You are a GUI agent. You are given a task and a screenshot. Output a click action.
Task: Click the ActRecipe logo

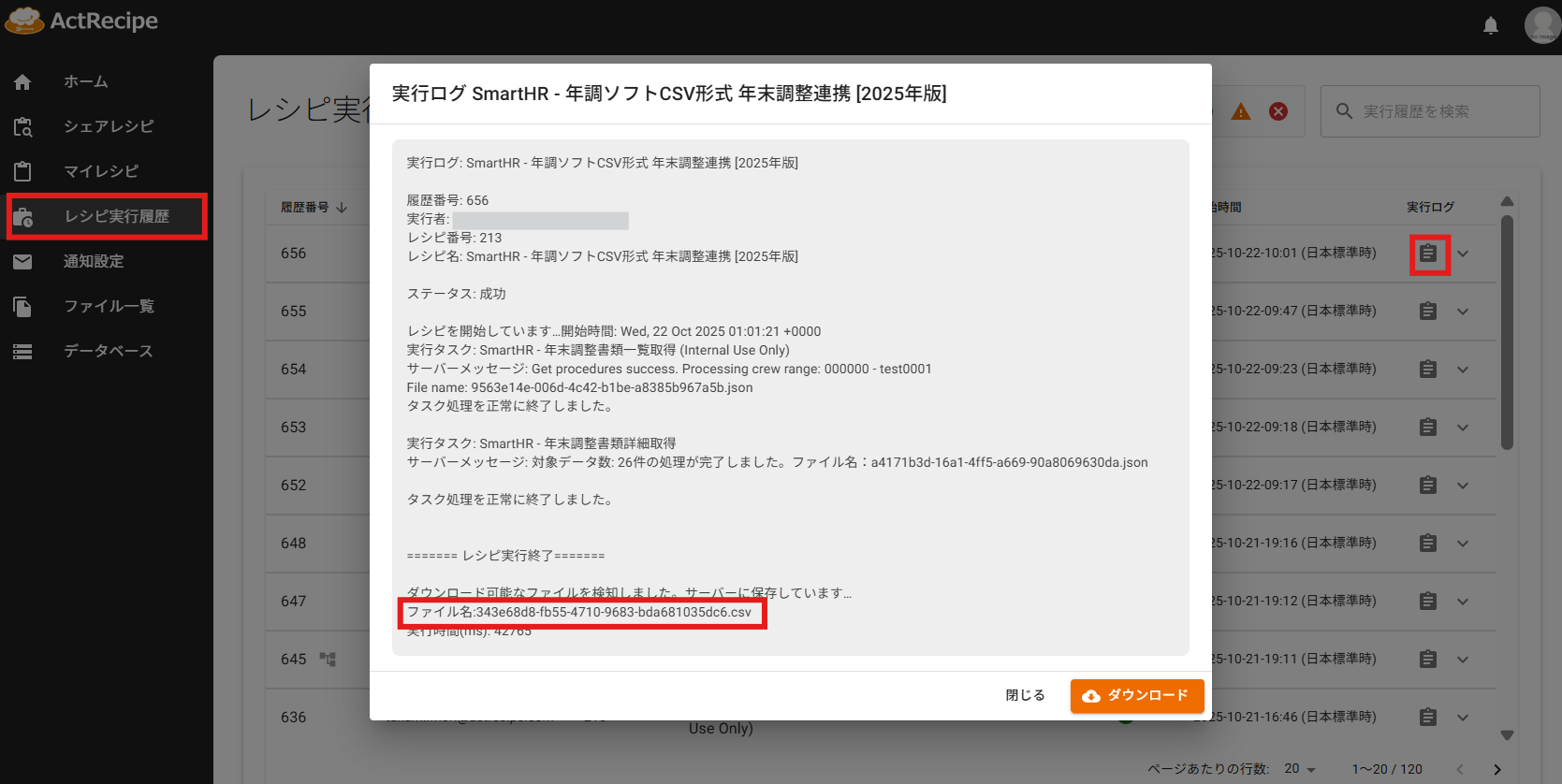(x=81, y=21)
